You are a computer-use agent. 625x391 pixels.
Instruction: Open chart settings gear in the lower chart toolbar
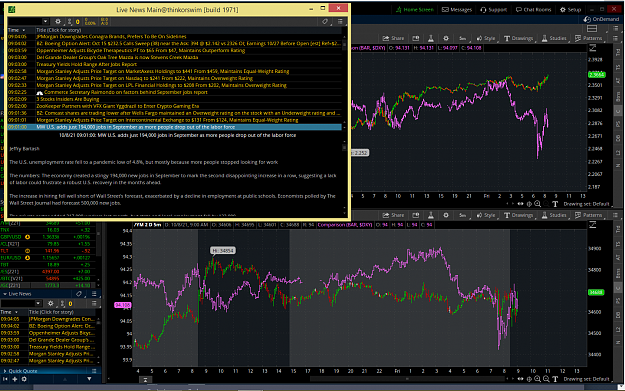[446, 215]
